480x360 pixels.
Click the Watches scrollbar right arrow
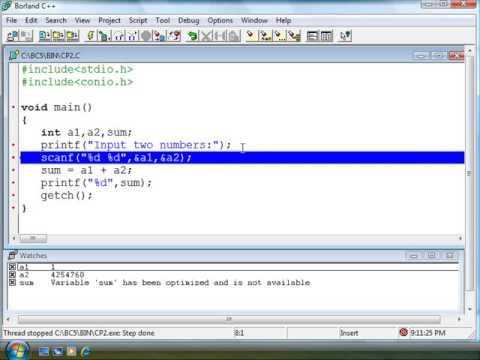[459, 319]
